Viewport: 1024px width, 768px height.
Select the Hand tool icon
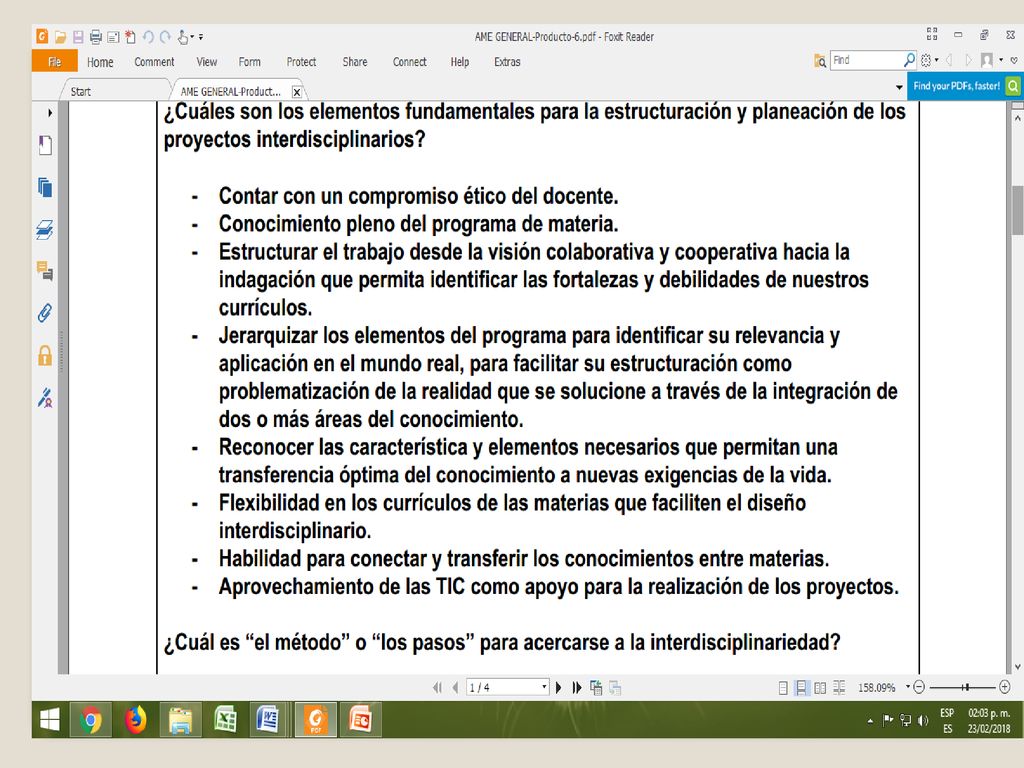(x=184, y=37)
